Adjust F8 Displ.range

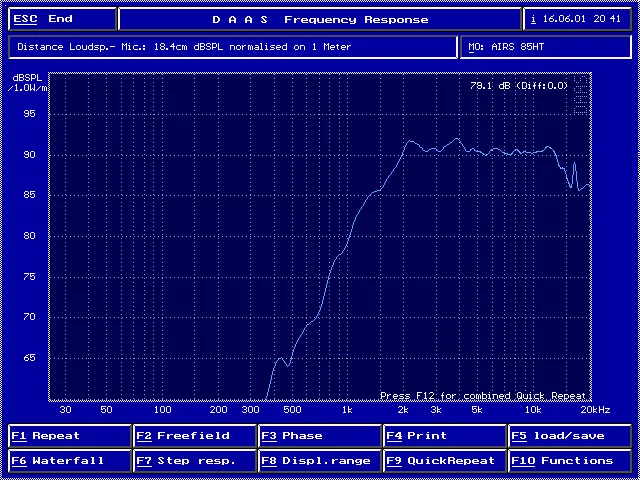320,461
